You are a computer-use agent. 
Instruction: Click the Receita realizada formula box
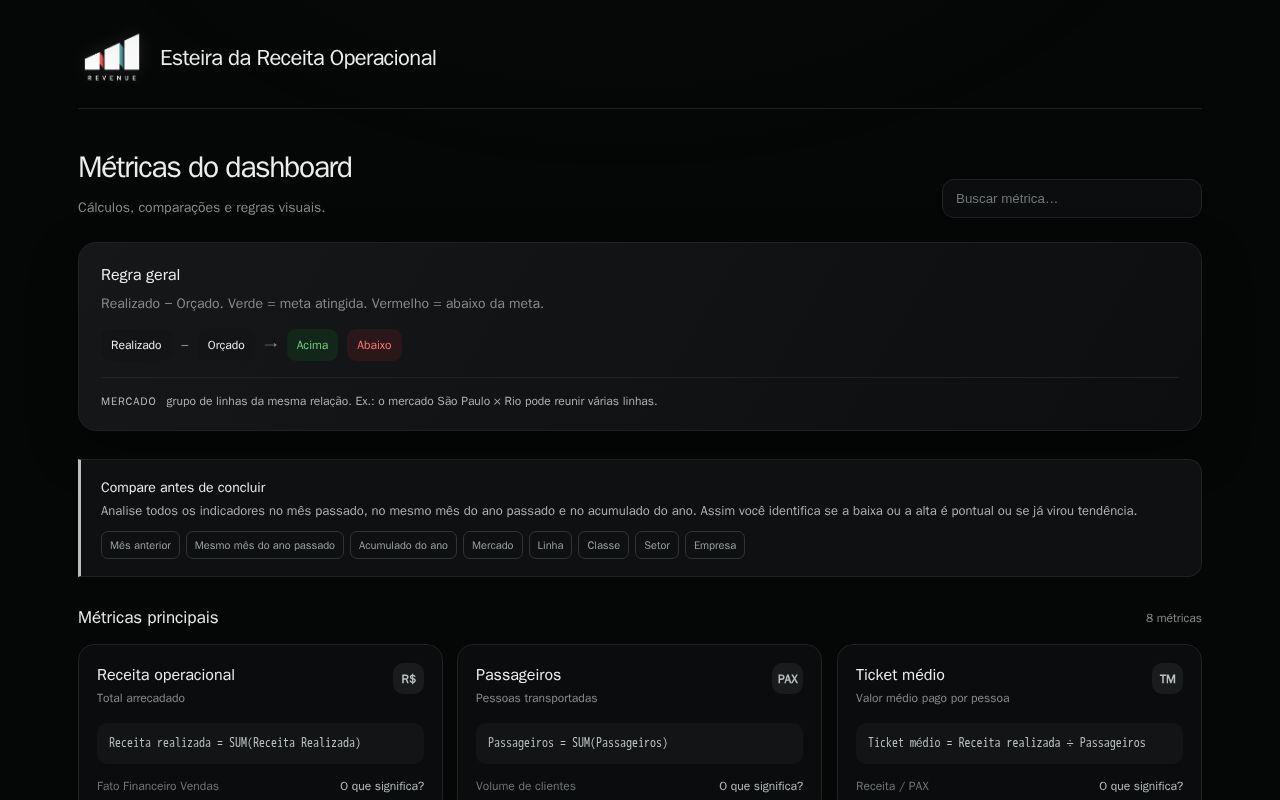pyautogui.click(x=260, y=743)
